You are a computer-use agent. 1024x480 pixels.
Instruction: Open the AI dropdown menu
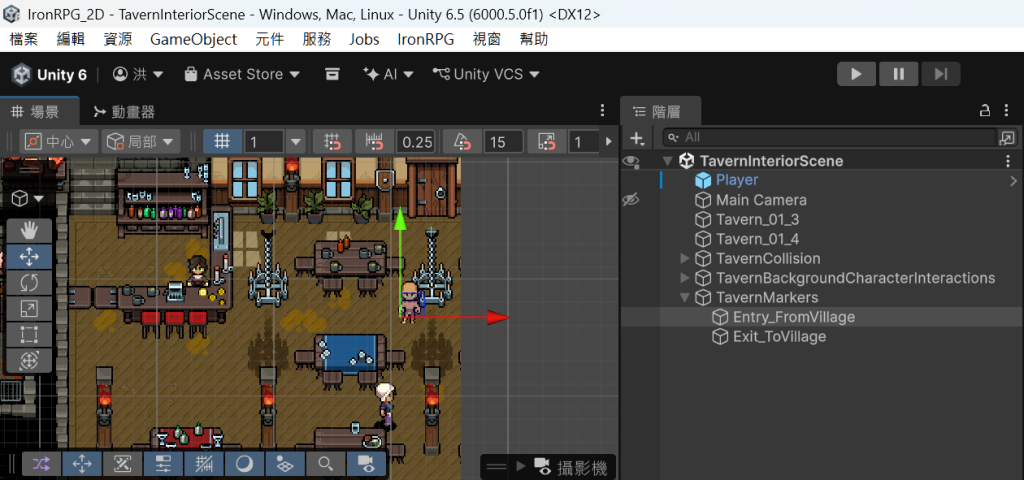(x=389, y=74)
